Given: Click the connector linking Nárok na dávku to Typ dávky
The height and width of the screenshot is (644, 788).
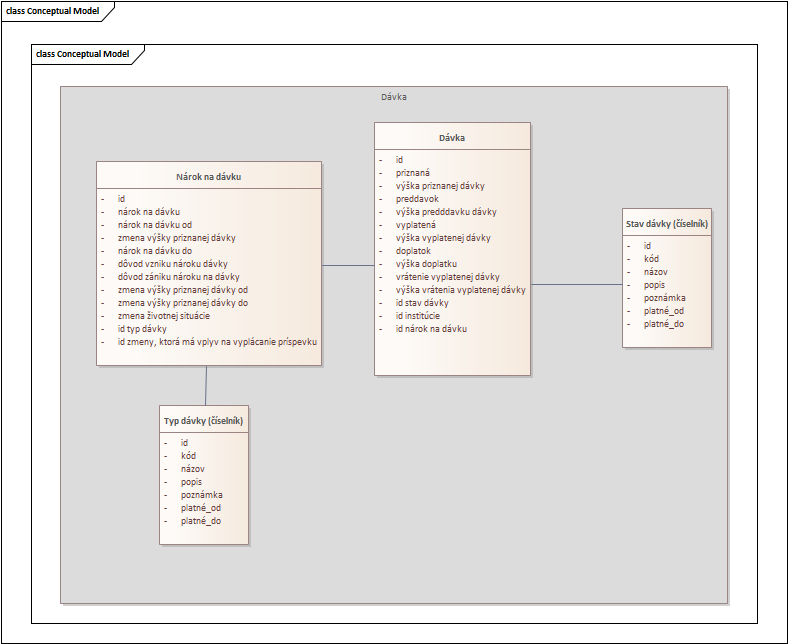Looking at the screenshot, I should [206, 385].
